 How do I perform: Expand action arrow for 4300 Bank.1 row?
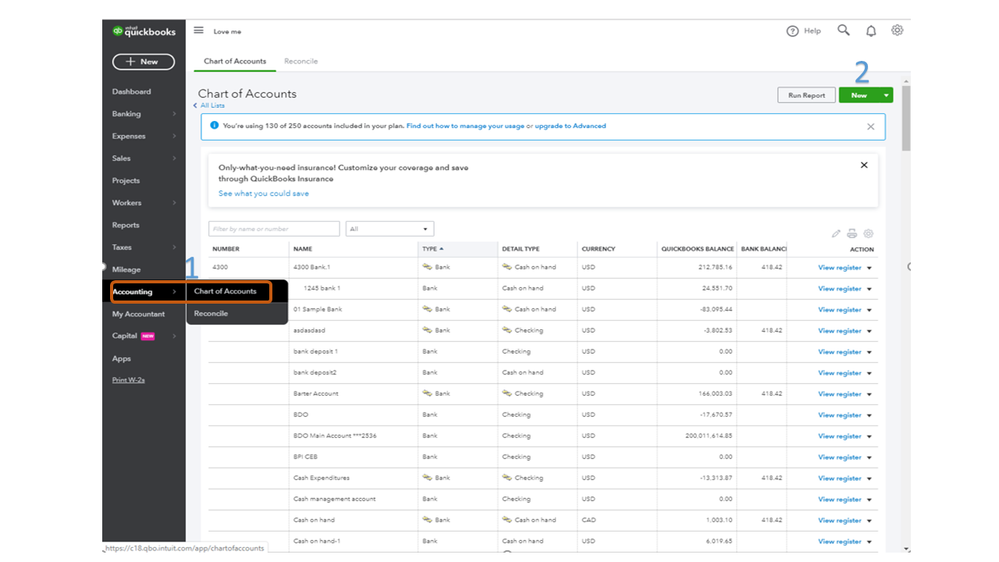click(x=869, y=268)
